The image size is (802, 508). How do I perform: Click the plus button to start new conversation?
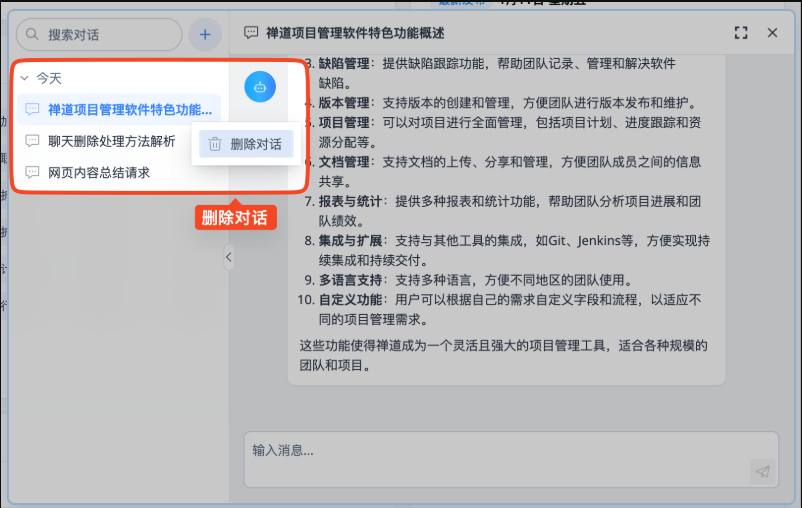pyautogui.click(x=205, y=34)
